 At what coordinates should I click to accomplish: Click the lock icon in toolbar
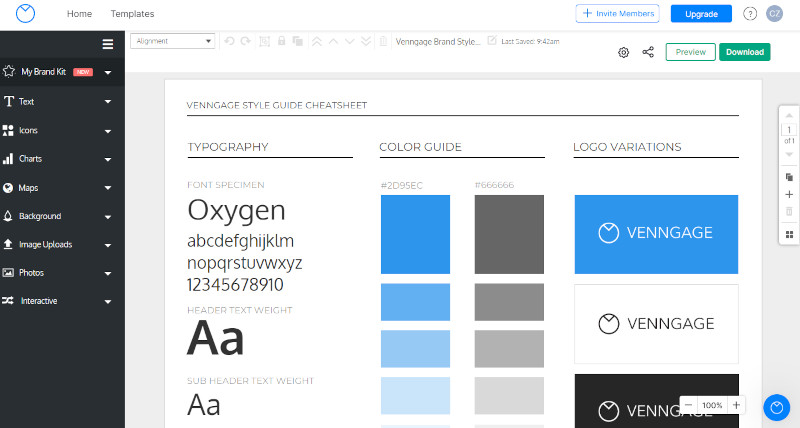tap(281, 41)
